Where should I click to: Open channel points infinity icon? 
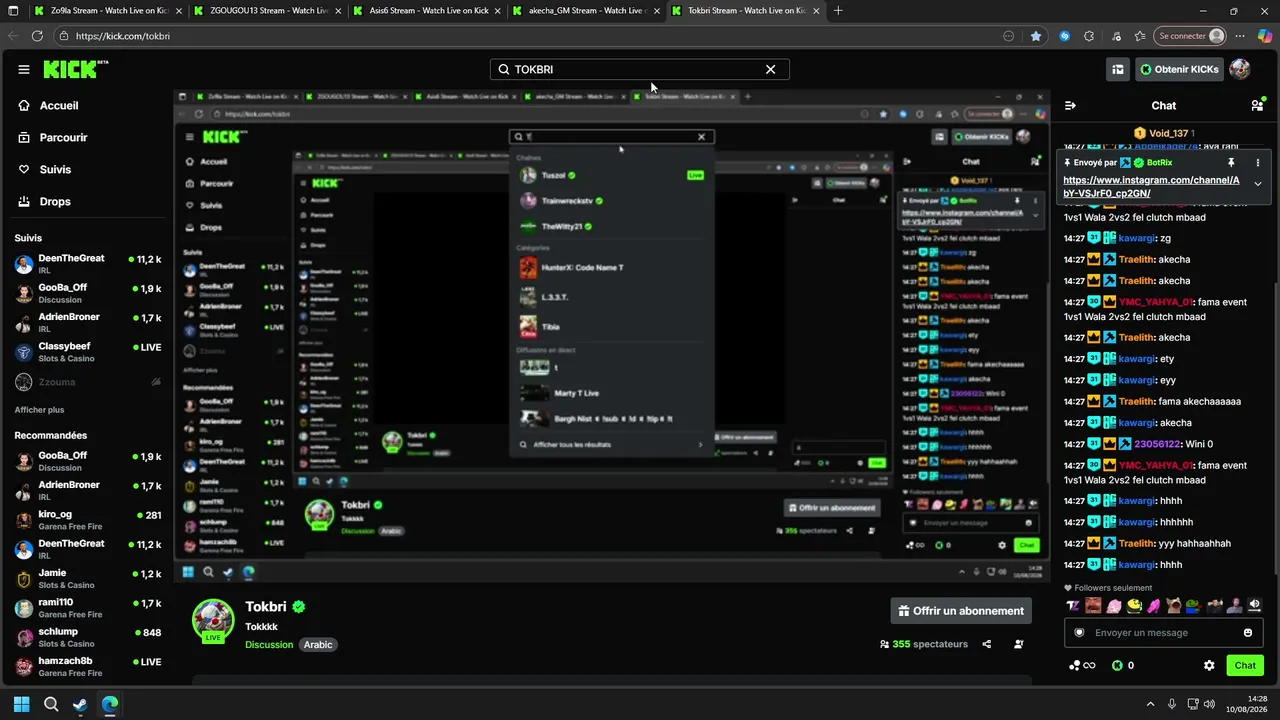(x=1082, y=665)
